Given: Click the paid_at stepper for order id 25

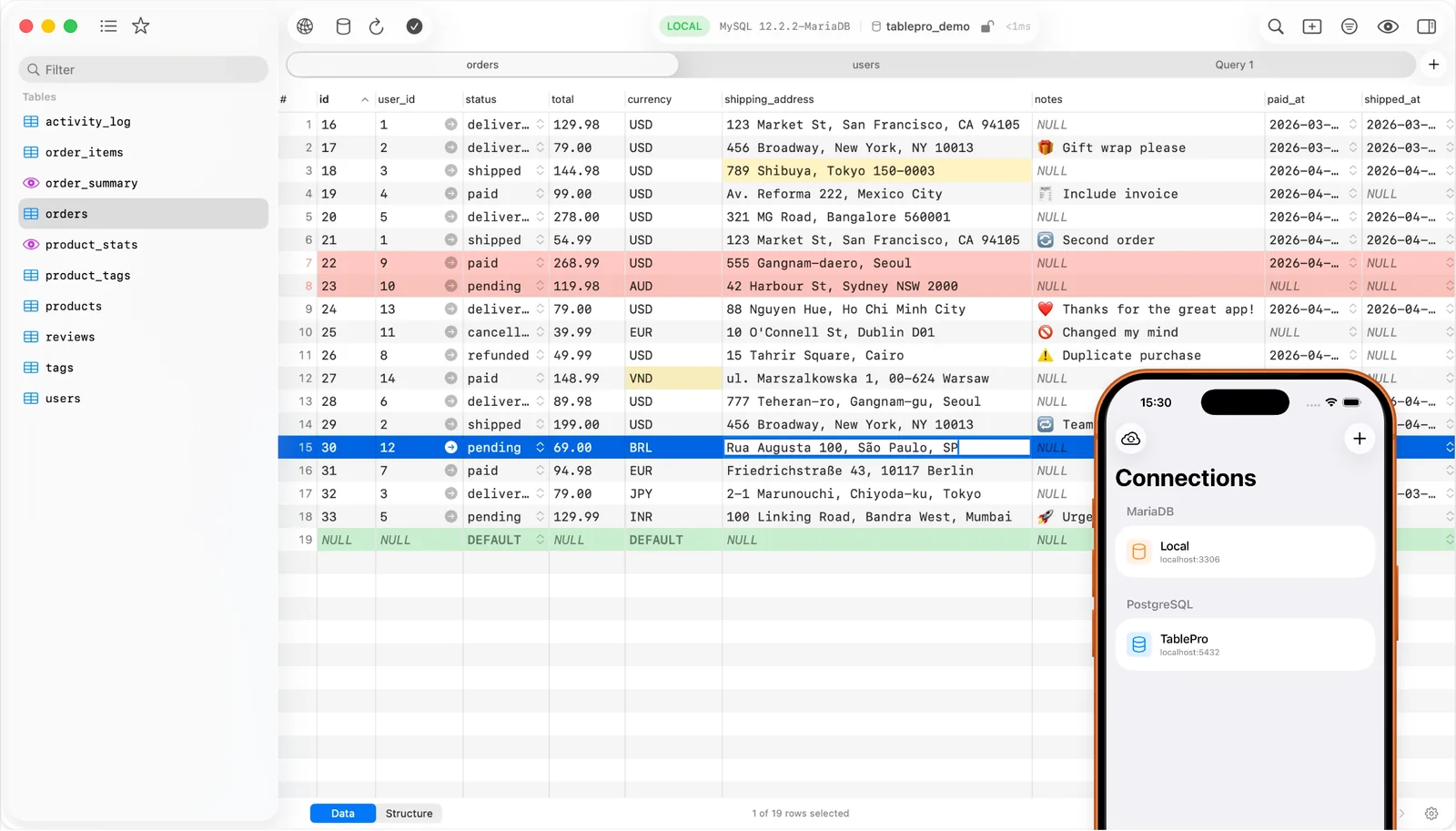Looking at the screenshot, I should [1352, 332].
